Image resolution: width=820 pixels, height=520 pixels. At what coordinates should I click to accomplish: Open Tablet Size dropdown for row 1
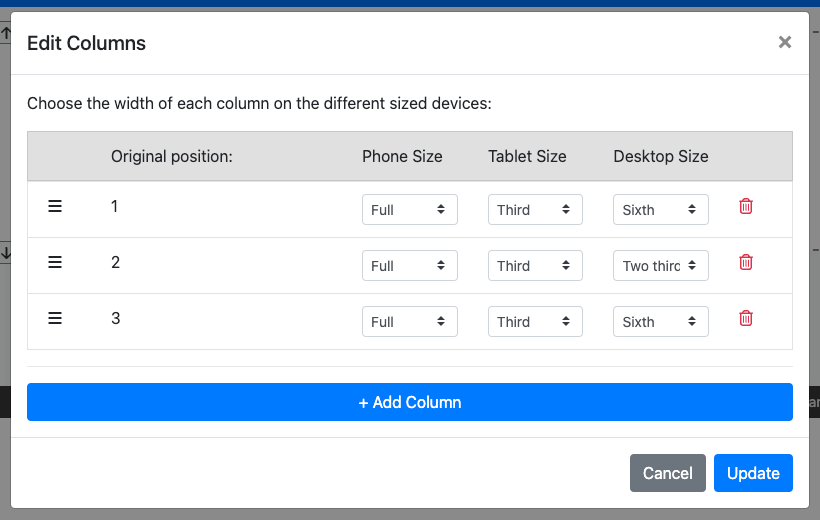click(535, 210)
